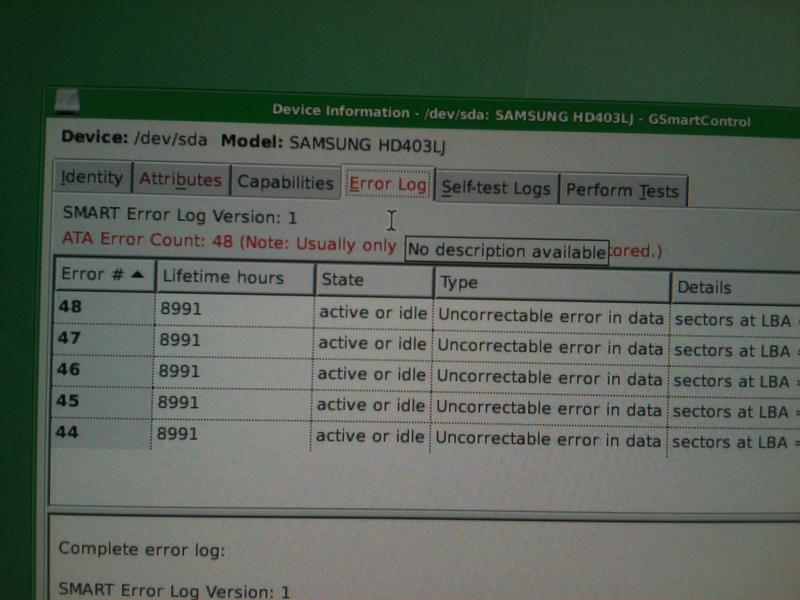Image resolution: width=800 pixels, height=600 pixels.
Task: Click "SMART Error Log Version: 1" below the tabs
Action: (180, 215)
